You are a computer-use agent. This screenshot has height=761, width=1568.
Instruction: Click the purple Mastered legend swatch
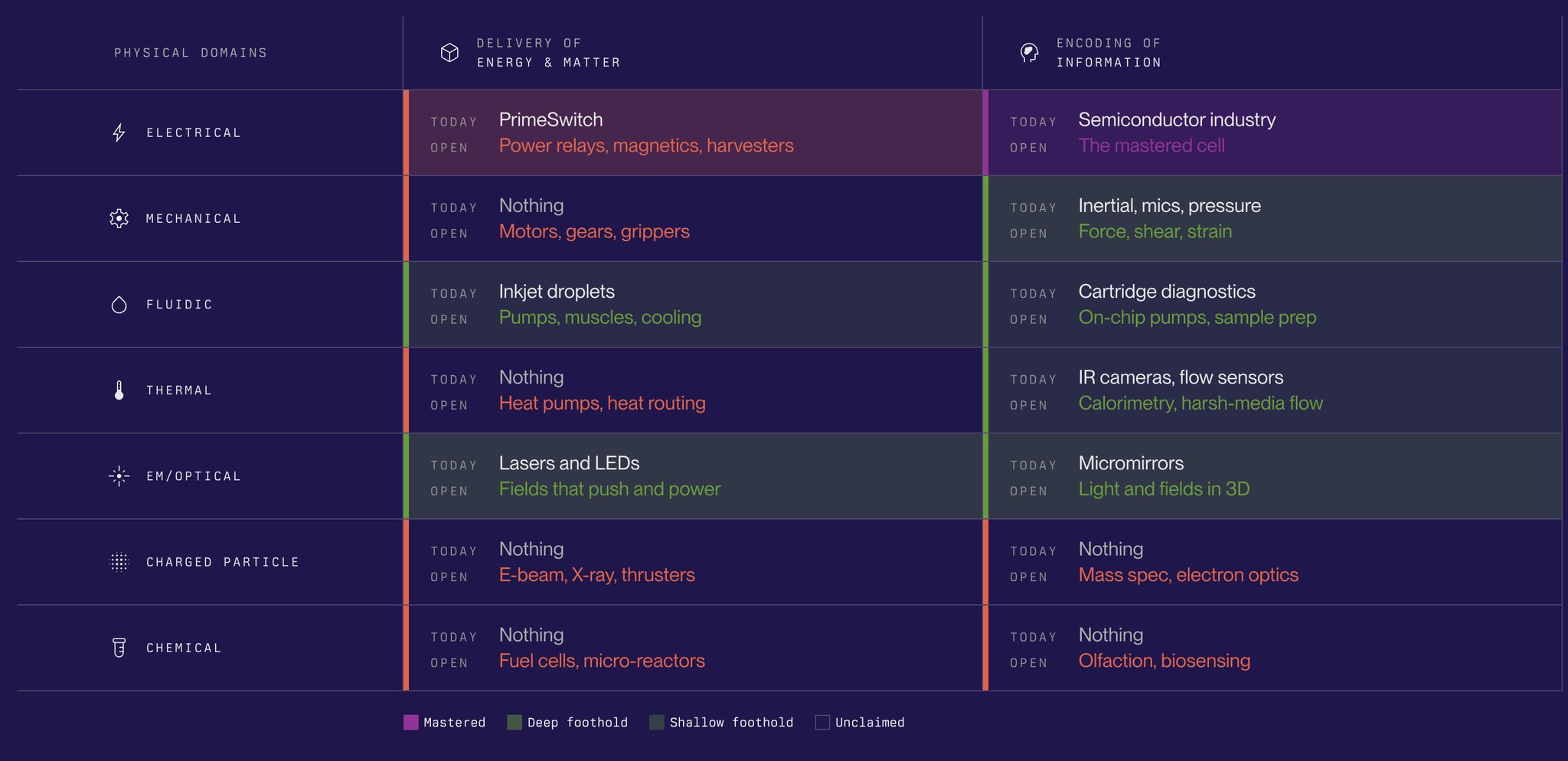[411, 722]
